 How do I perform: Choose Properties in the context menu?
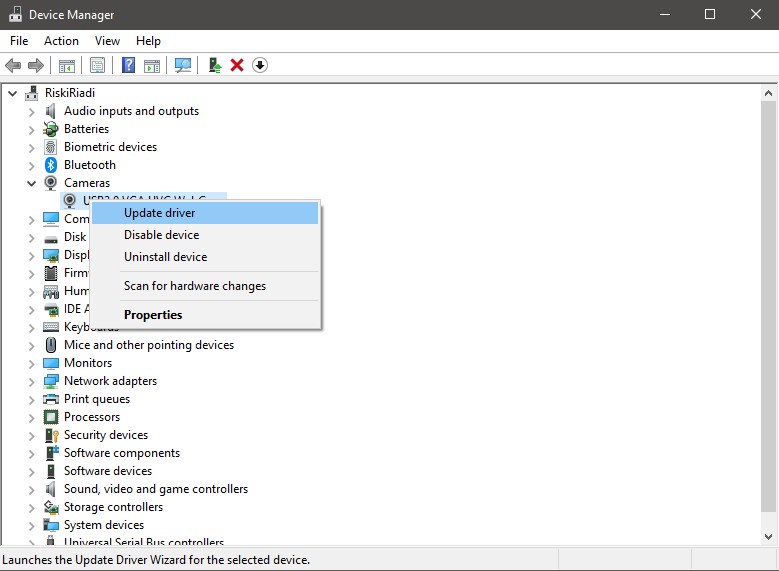205,315
